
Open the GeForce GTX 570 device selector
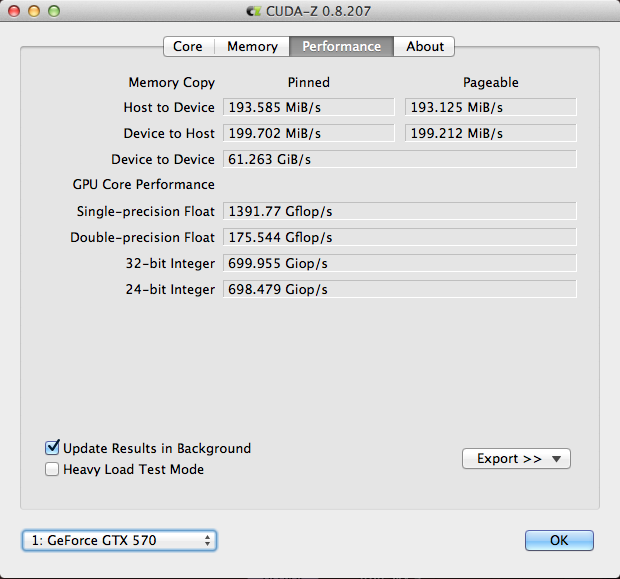coord(119,540)
